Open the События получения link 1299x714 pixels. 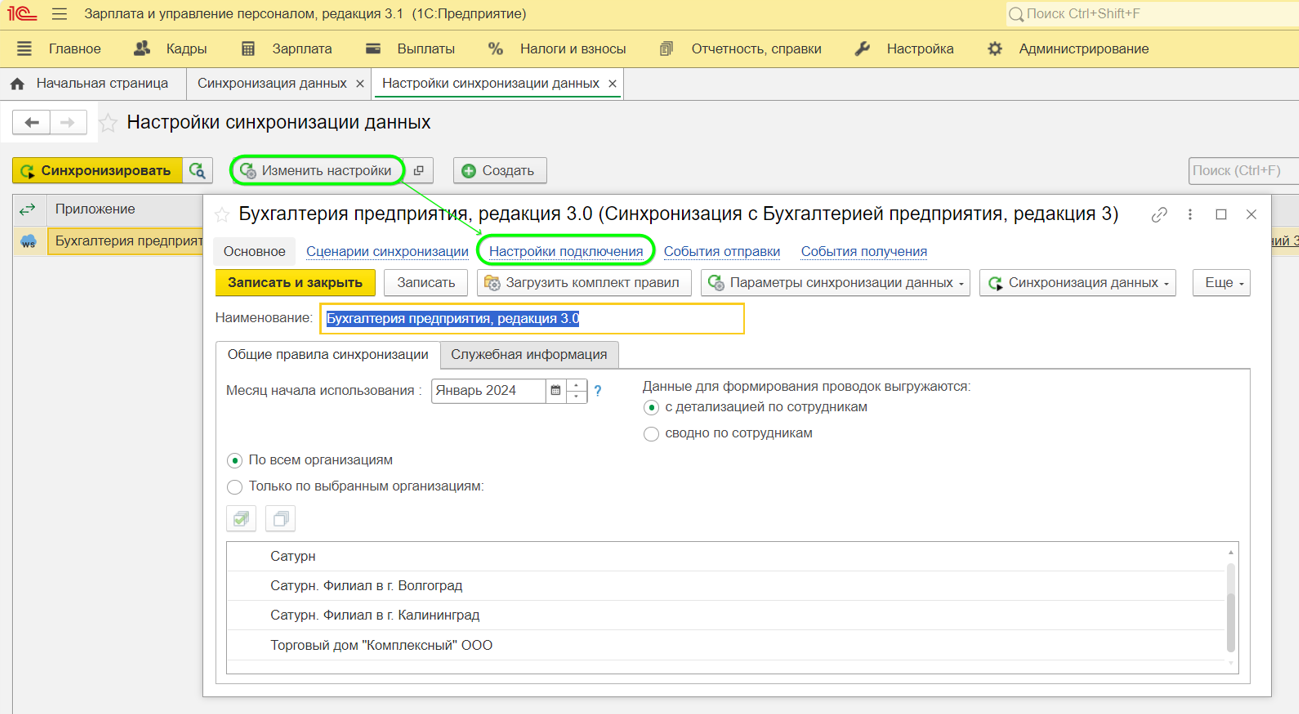864,252
